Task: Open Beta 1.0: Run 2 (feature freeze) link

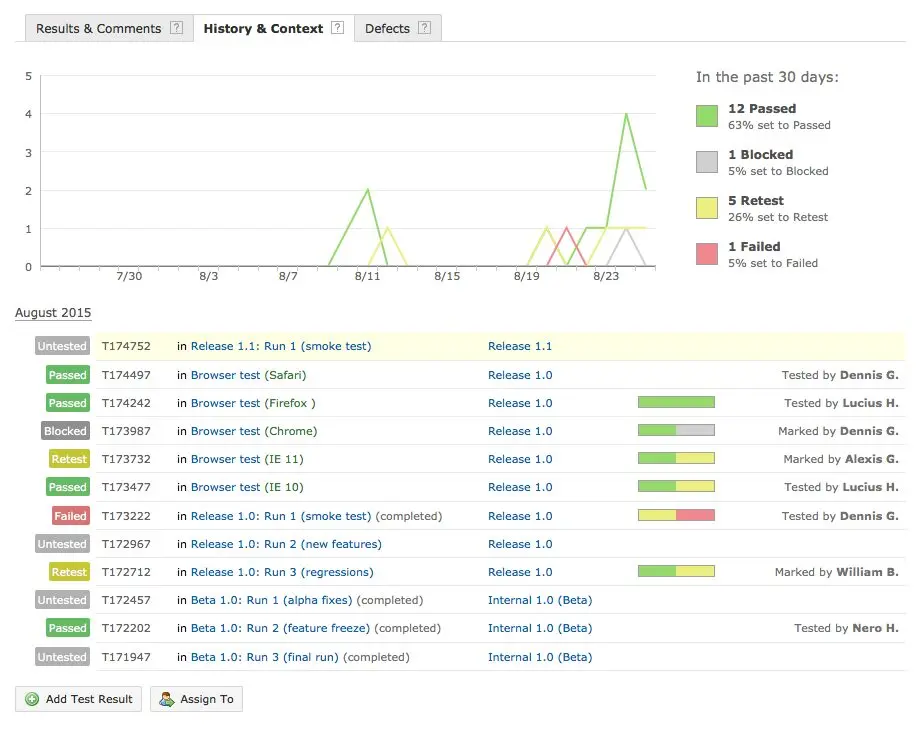Action: (280, 628)
